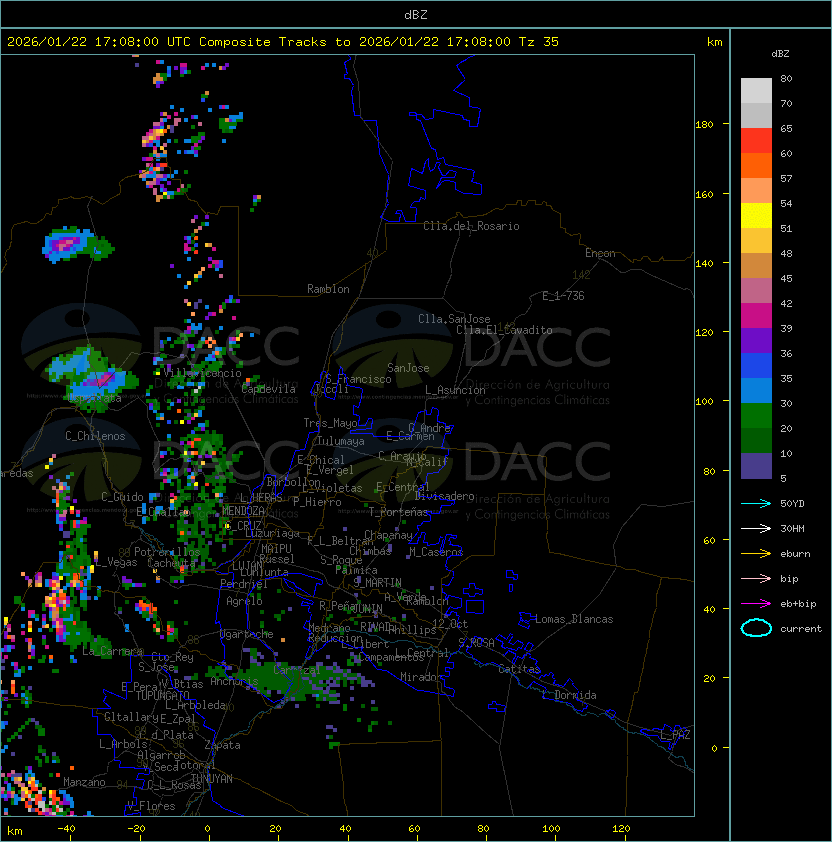The height and width of the screenshot is (842, 832).
Task: Click the 'Clla.SanJose' label
Action: 454,319
